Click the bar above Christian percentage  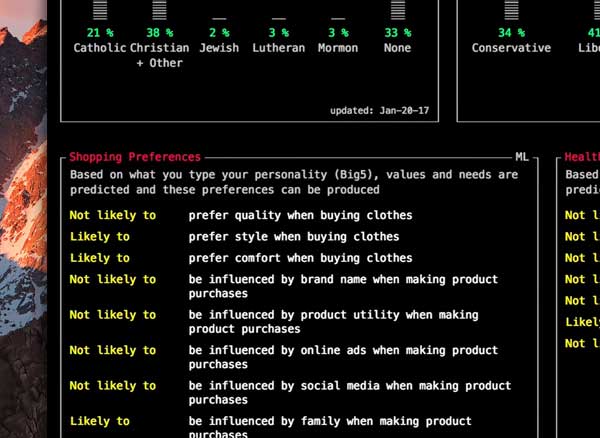point(160,10)
